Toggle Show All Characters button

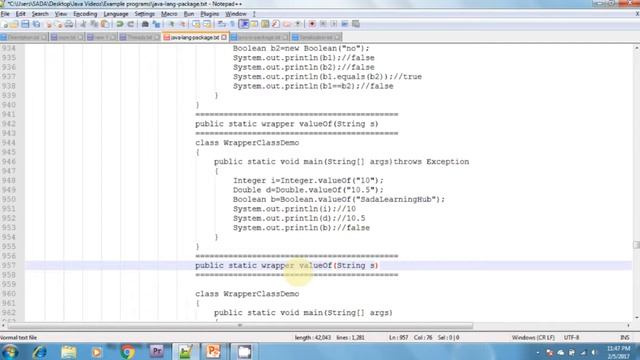click(232, 24)
